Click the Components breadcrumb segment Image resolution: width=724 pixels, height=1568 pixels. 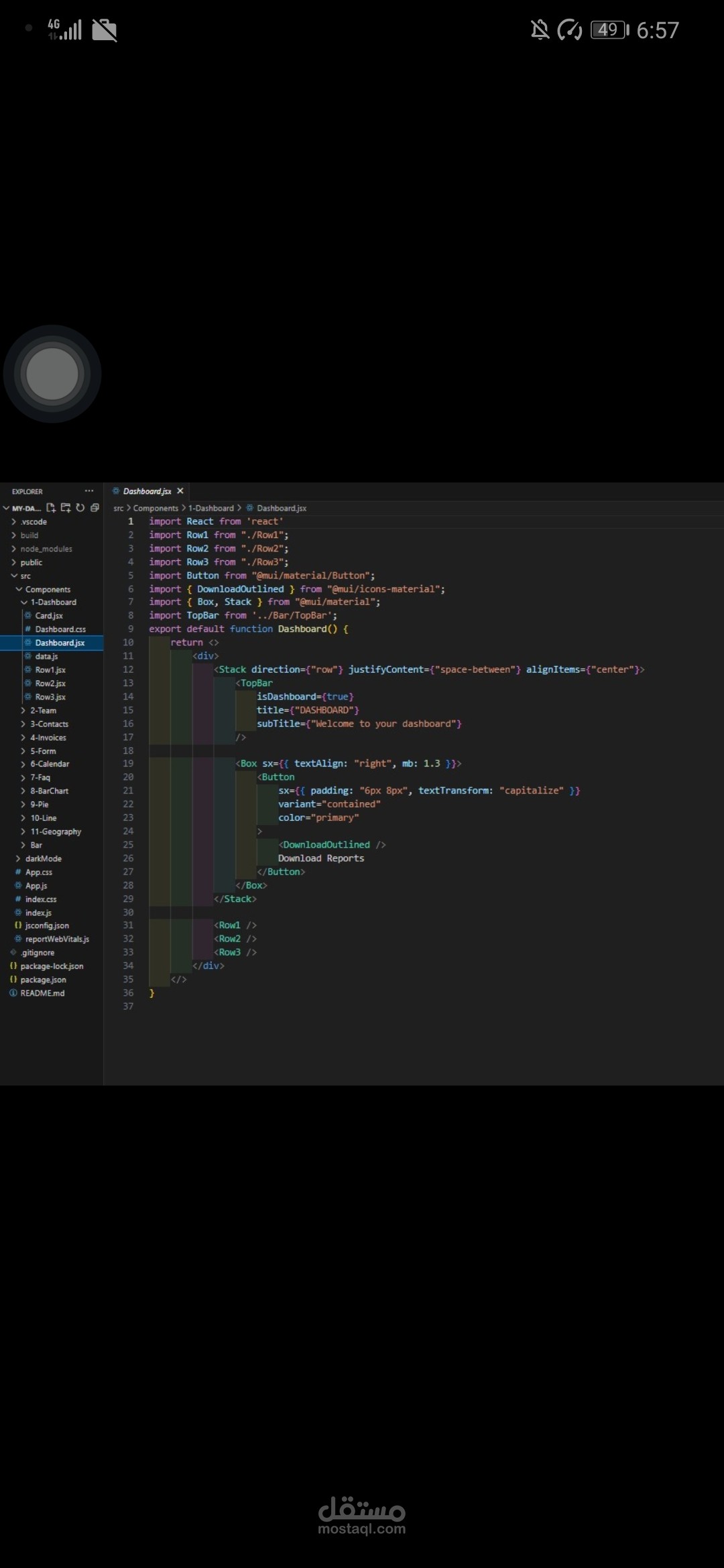point(156,509)
